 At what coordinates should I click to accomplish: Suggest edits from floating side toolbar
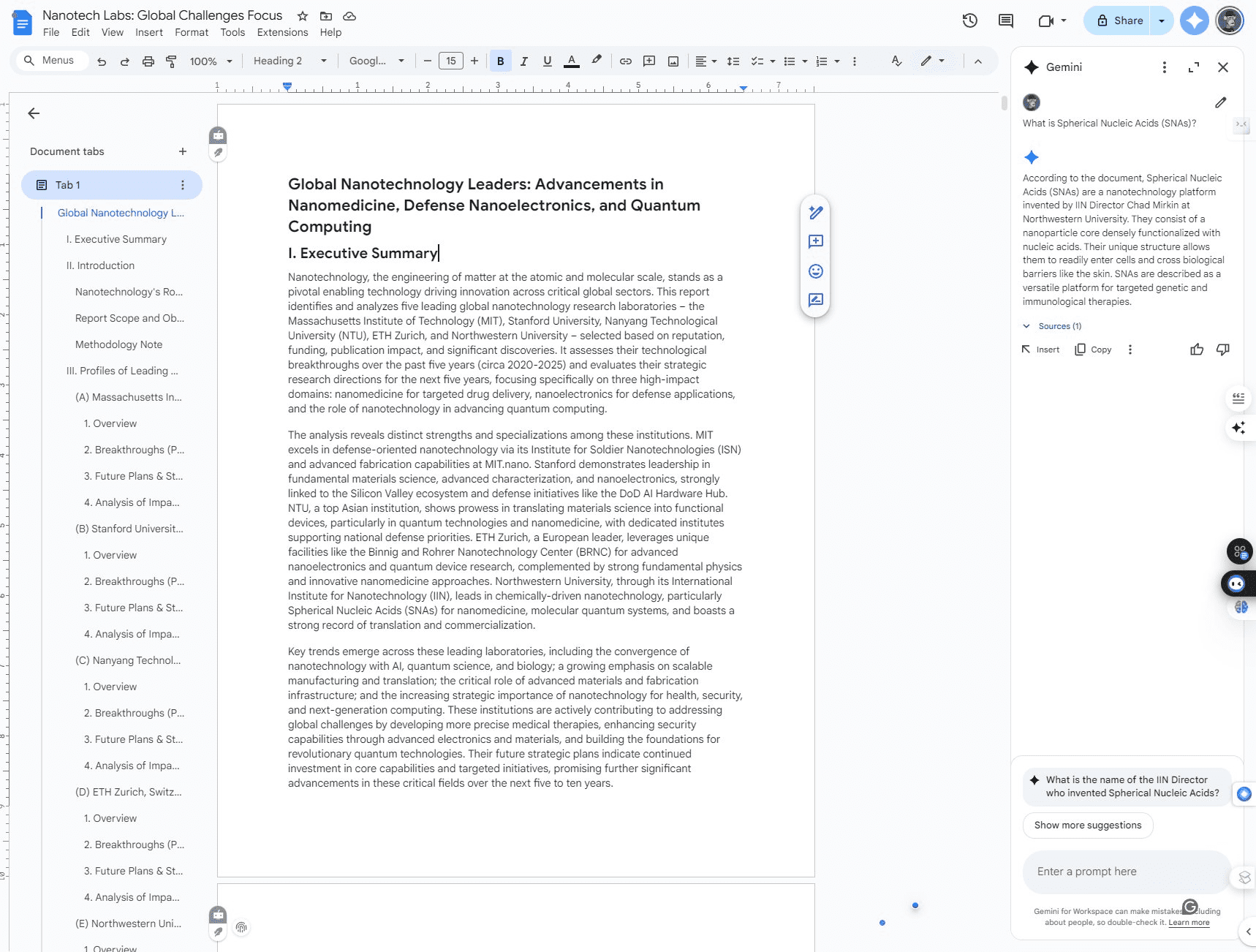816,301
